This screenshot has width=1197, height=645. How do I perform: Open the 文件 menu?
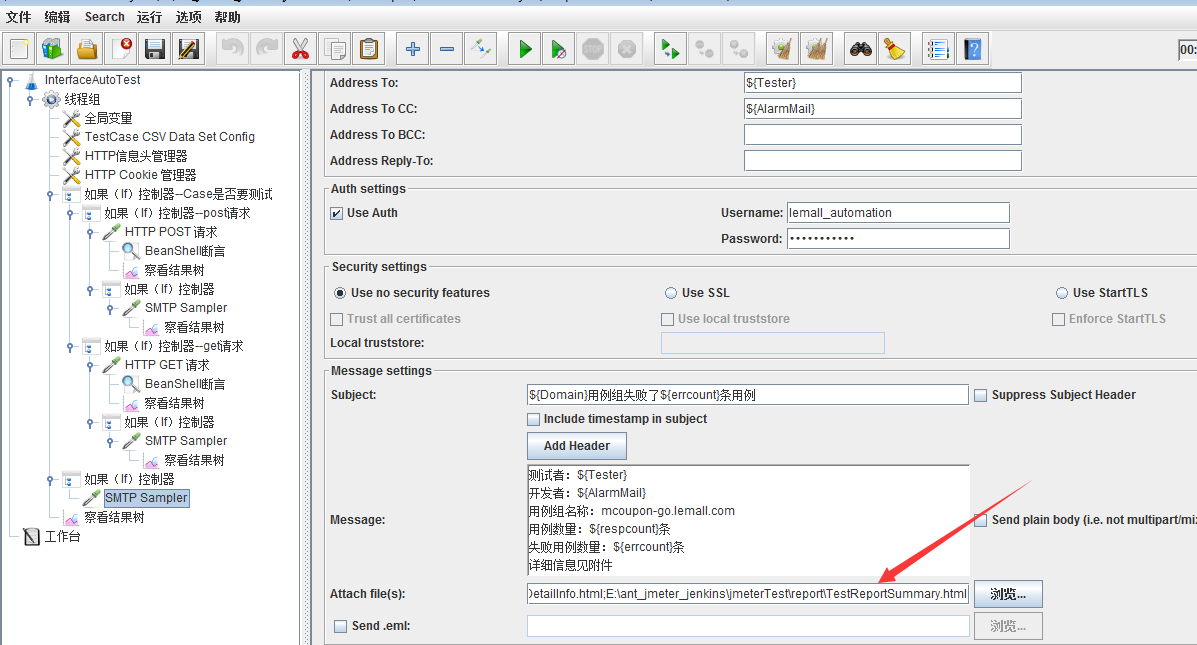(x=18, y=17)
